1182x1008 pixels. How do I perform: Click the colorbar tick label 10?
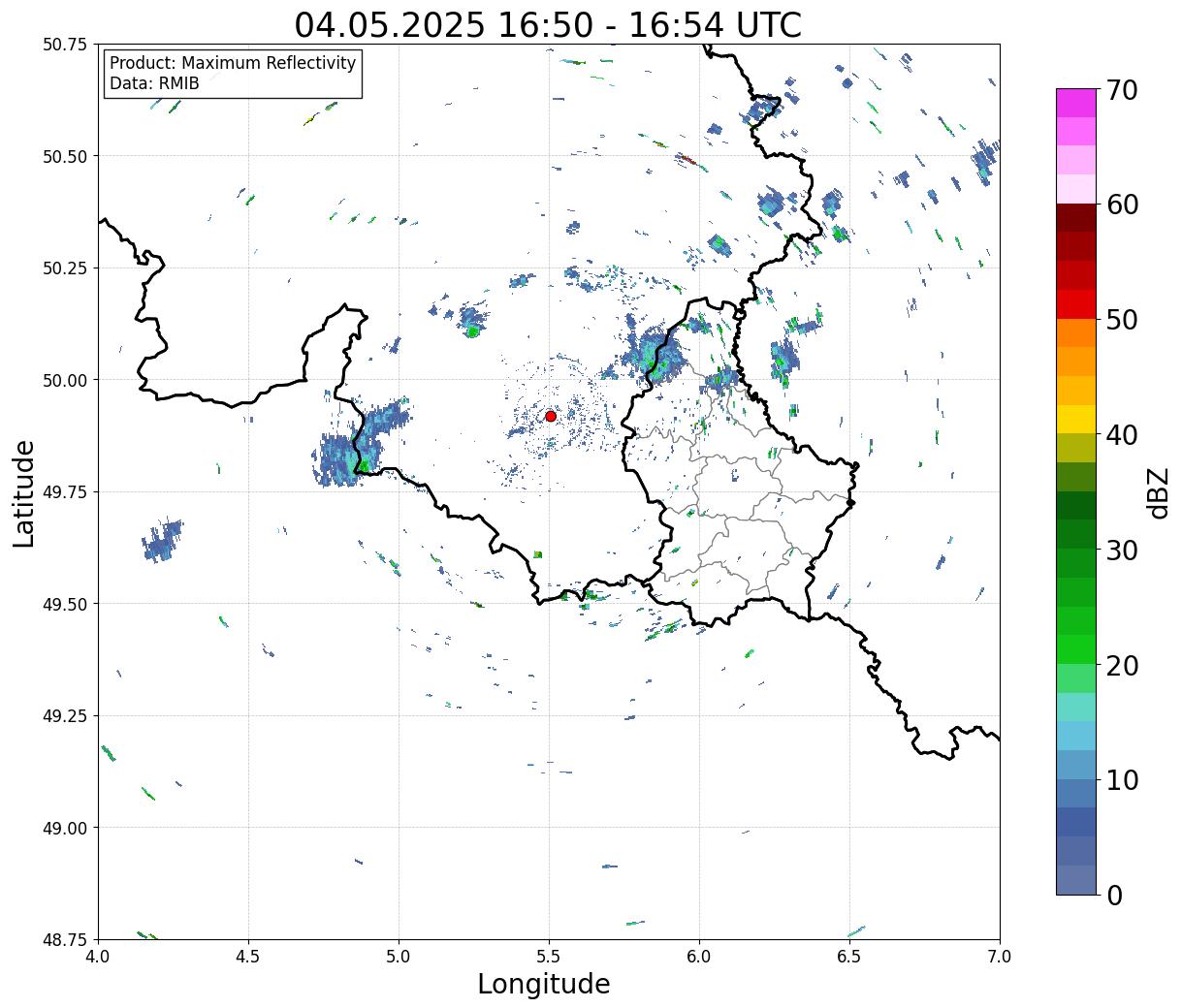[x=1121, y=780]
